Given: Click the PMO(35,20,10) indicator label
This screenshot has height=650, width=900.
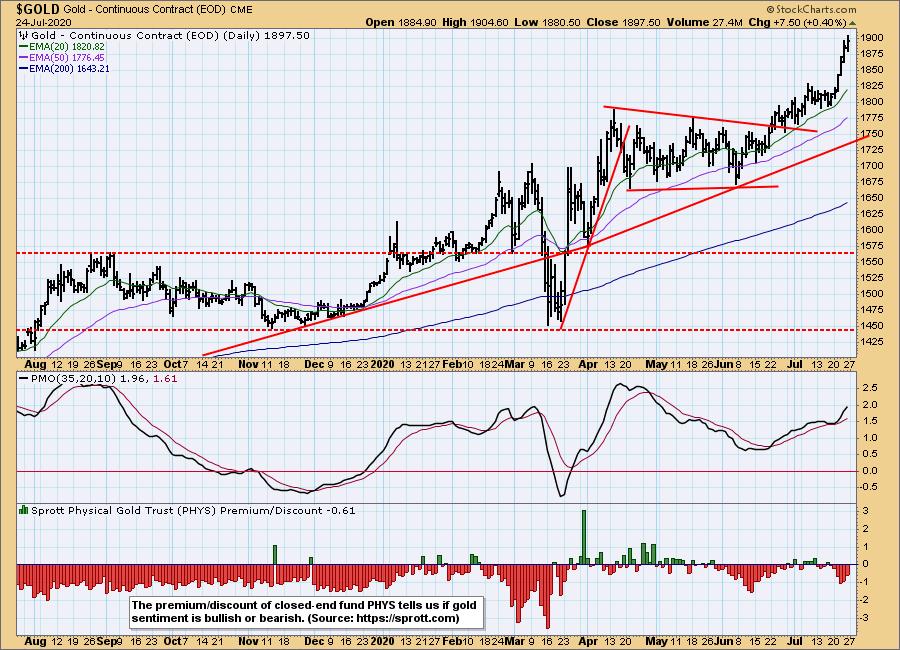Looking at the screenshot, I should coord(73,378).
